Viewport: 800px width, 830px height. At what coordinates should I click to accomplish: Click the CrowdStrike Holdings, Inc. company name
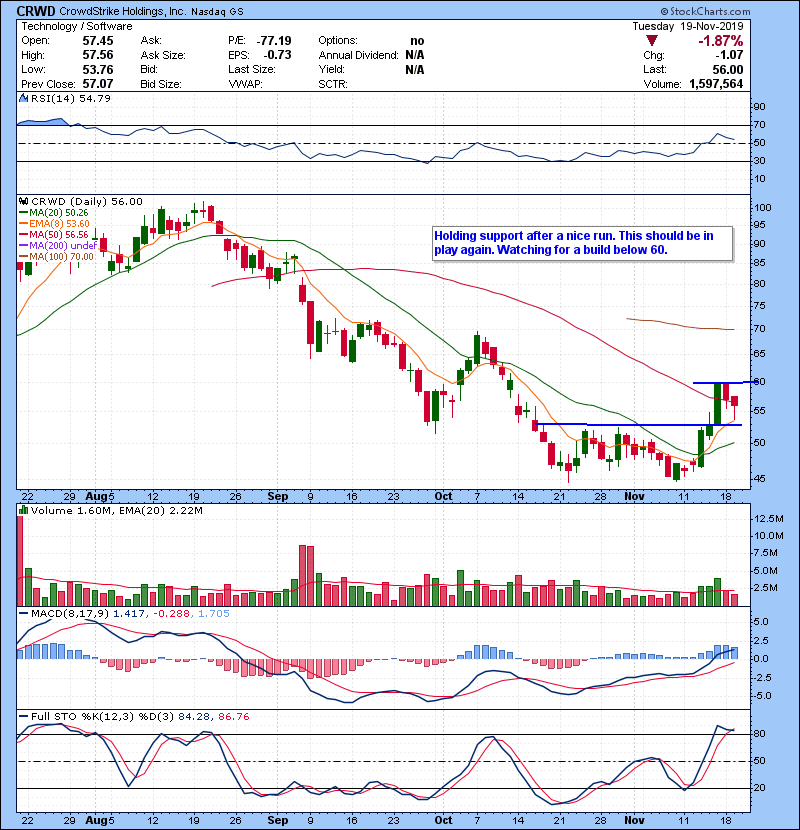[x=122, y=11]
